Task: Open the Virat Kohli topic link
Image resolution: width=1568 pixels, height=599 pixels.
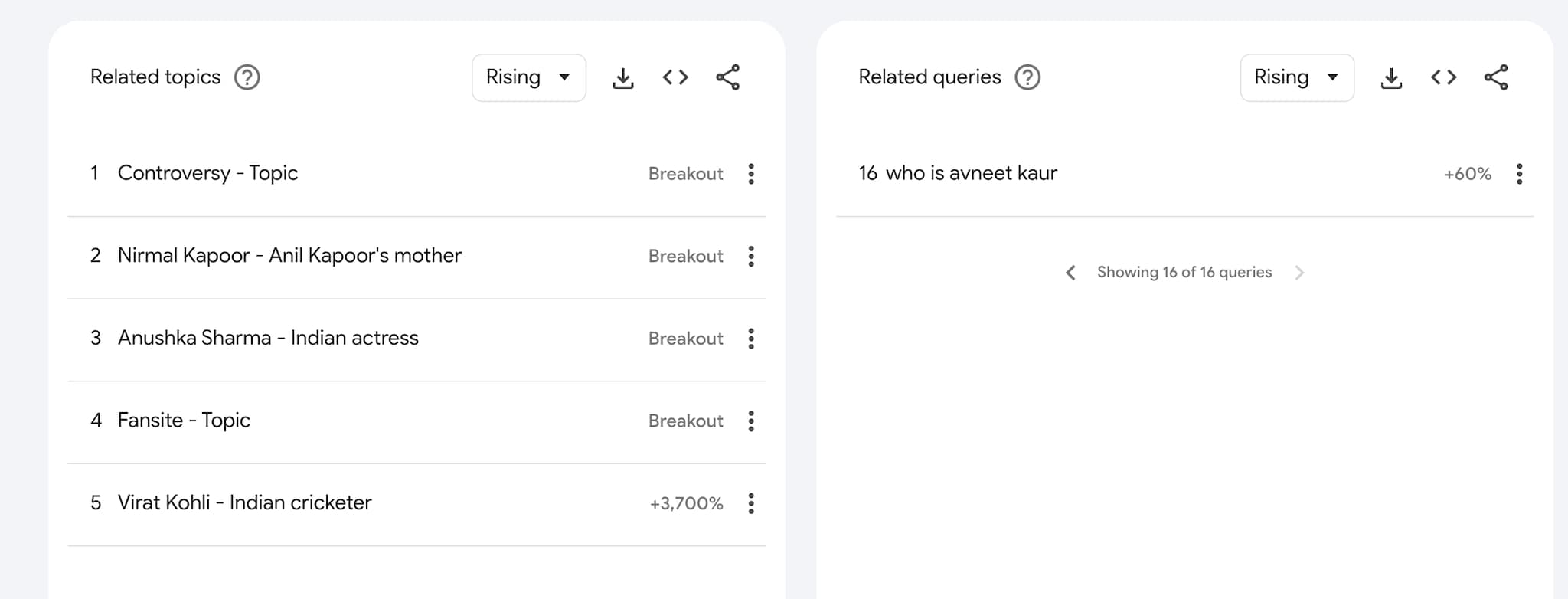Action: tap(244, 502)
